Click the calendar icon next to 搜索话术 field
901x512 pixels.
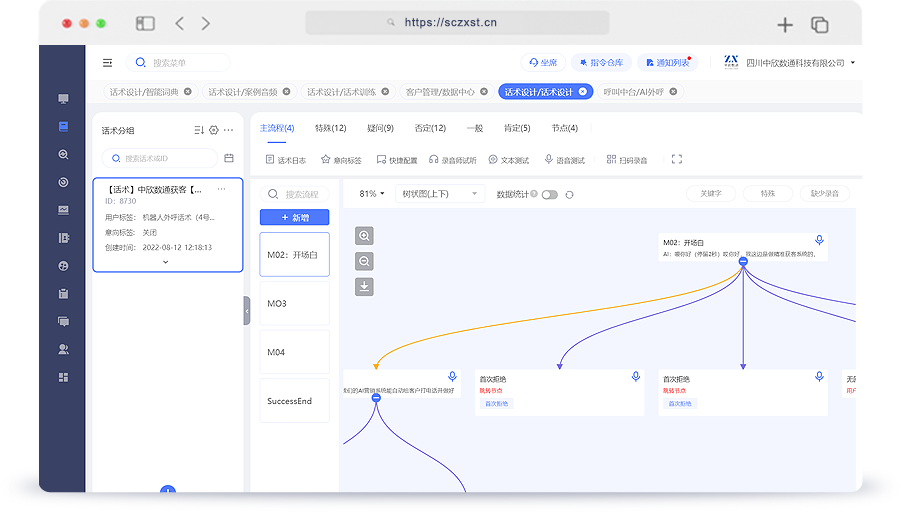tap(229, 158)
